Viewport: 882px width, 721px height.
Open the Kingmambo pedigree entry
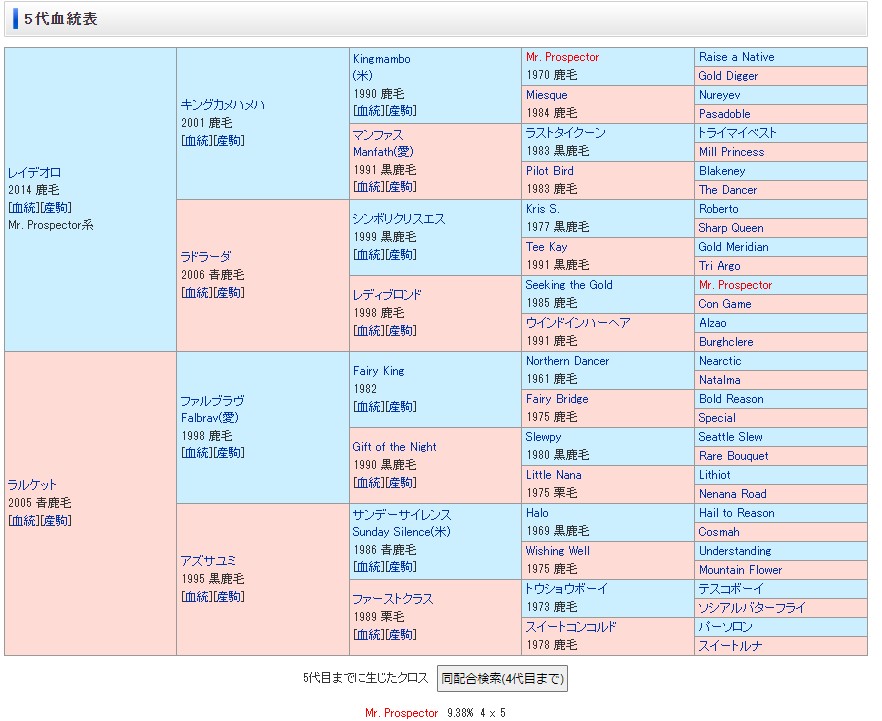(x=381, y=59)
